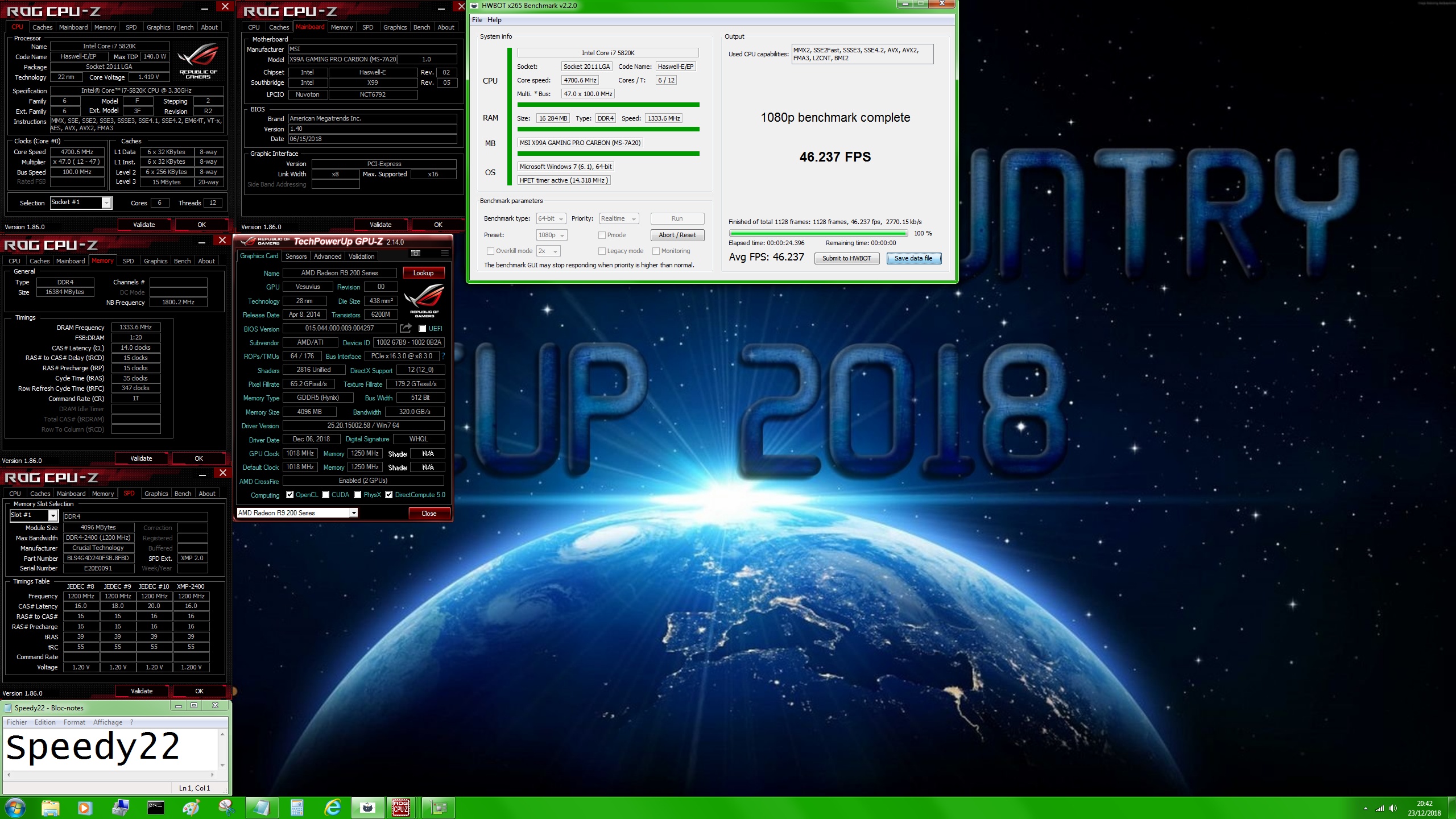
Task: Switch to GPU-Z taskbar button
Action: [439, 808]
